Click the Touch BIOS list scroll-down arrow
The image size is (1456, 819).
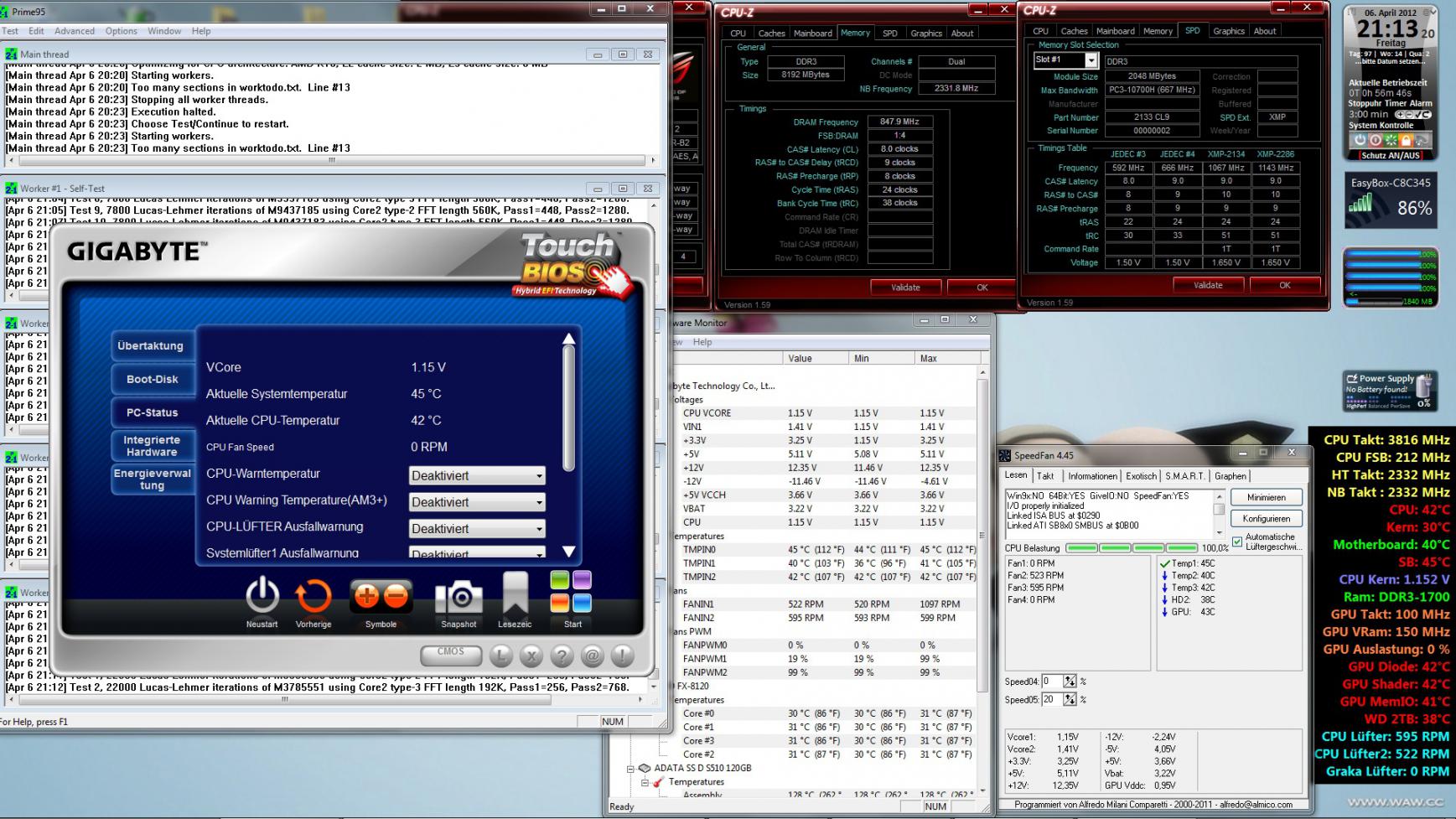(x=568, y=552)
